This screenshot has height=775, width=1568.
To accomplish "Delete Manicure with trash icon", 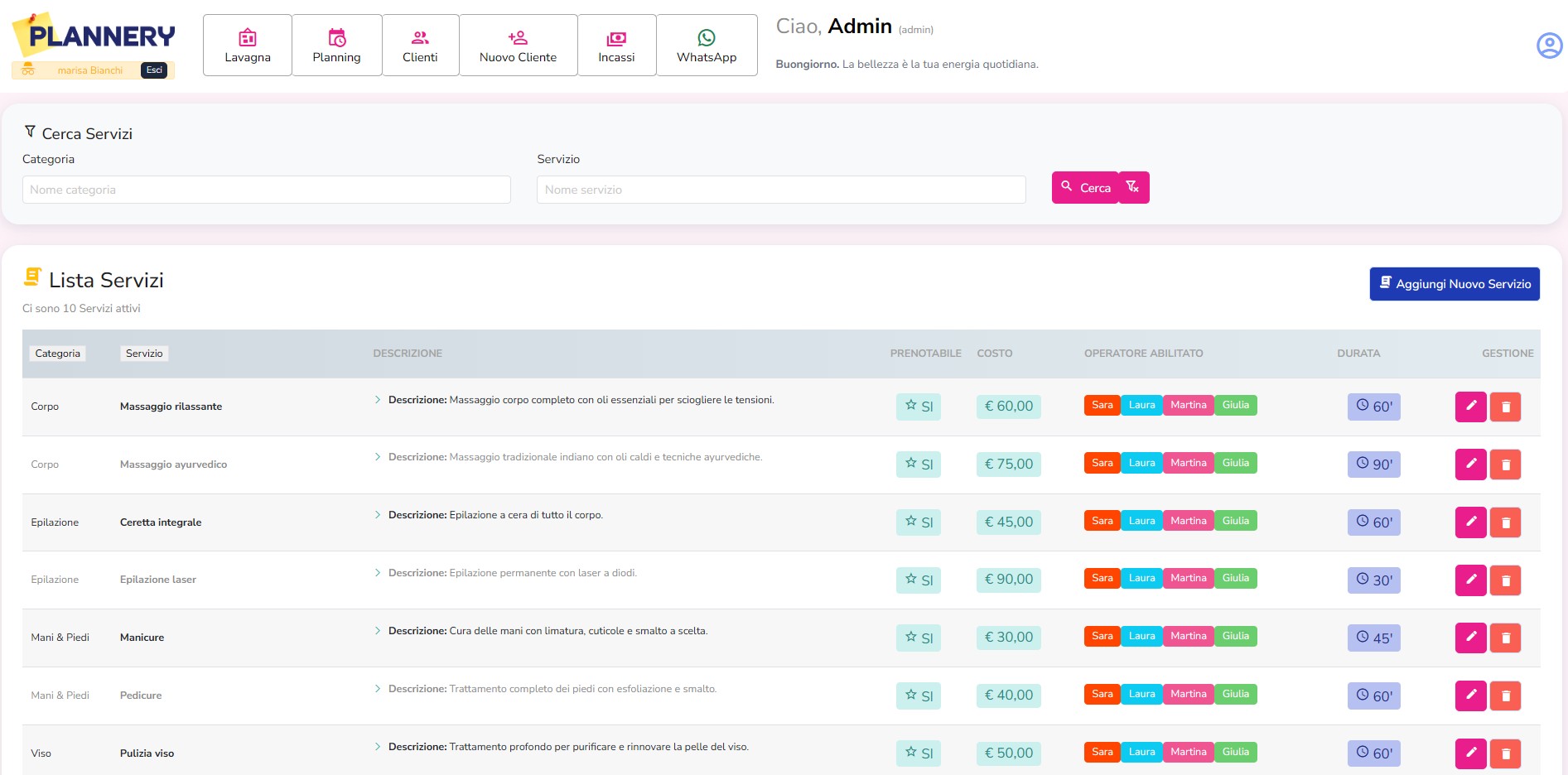I will click(x=1506, y=638).
